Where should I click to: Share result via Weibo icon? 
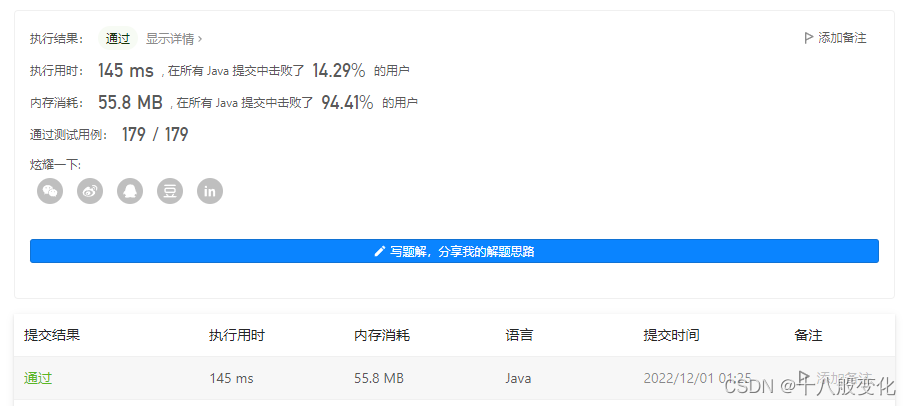90,191
